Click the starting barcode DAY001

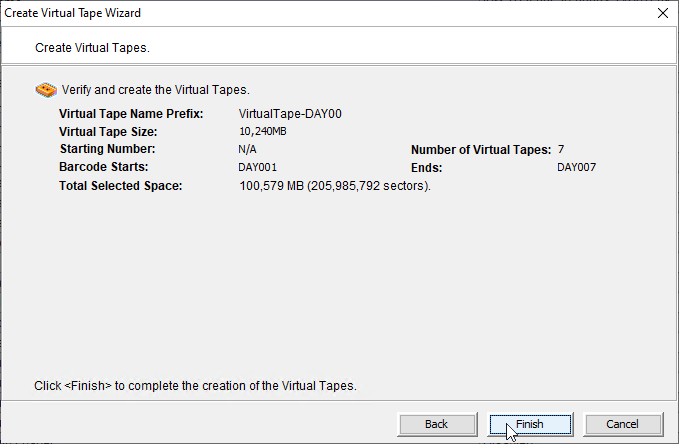tap(258, 167)
